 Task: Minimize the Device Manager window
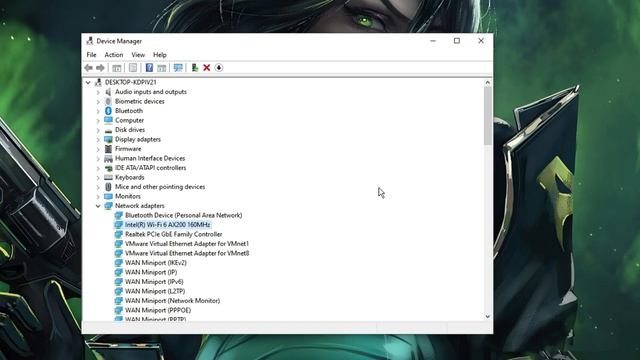[433, 41]
